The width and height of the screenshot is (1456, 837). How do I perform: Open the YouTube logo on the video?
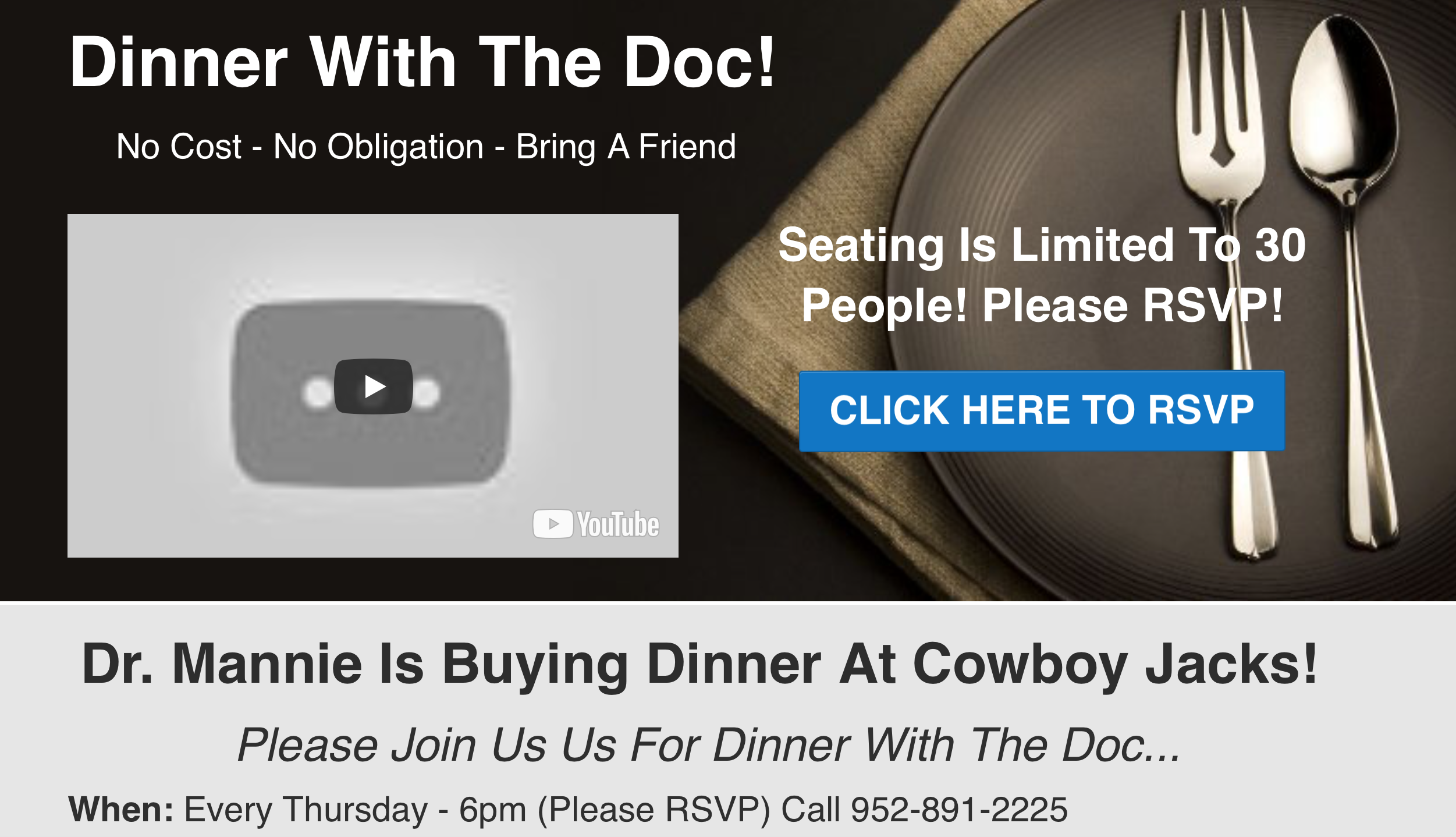[596, 524]
